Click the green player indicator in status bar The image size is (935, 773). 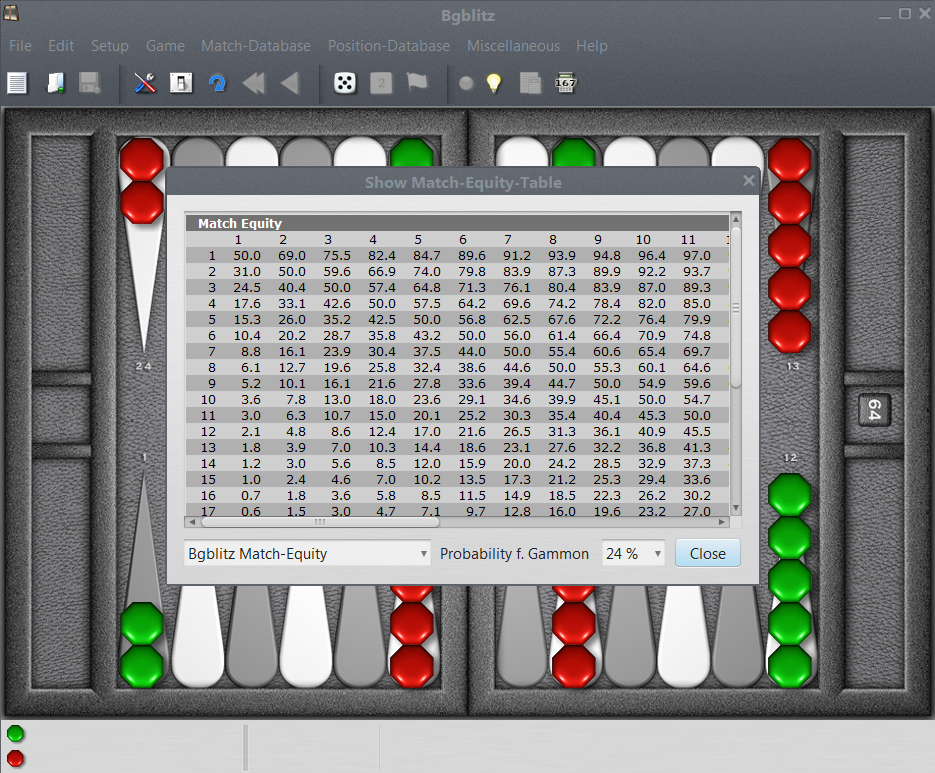16,734
